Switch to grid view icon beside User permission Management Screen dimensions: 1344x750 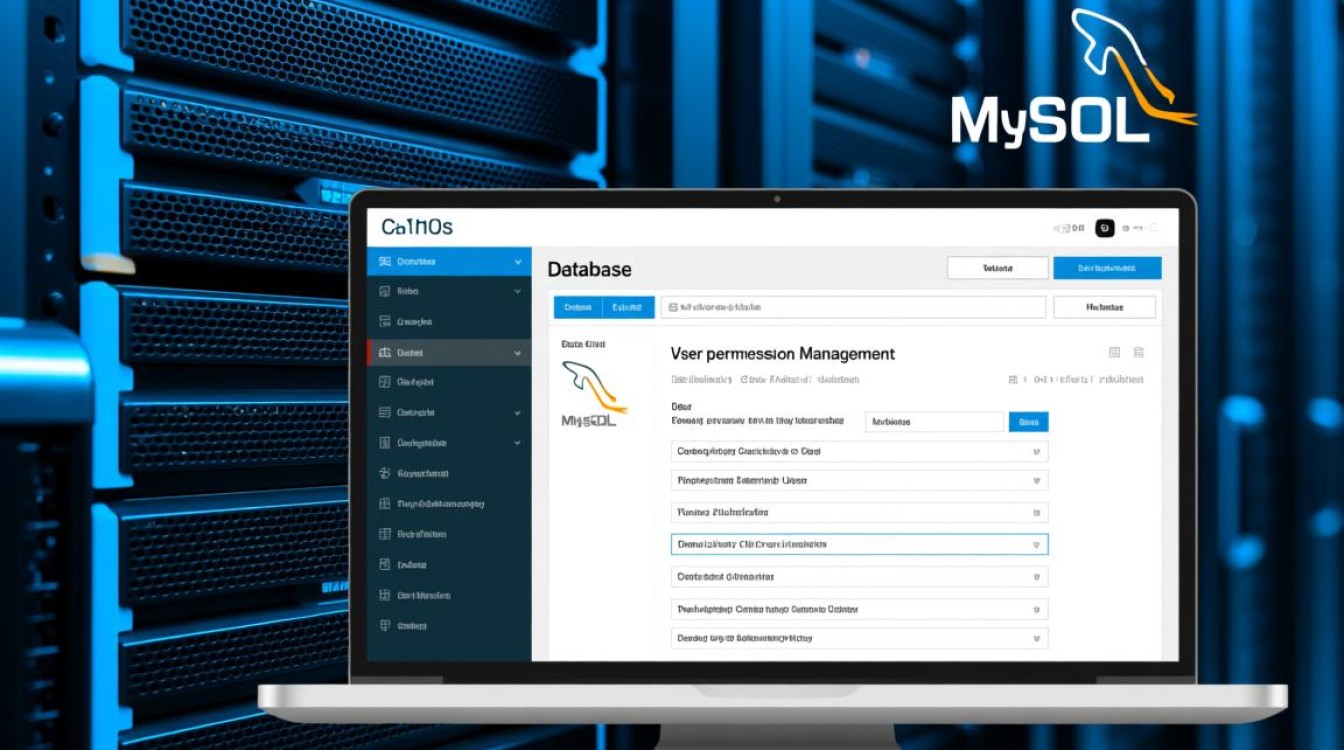point(1114,353)
